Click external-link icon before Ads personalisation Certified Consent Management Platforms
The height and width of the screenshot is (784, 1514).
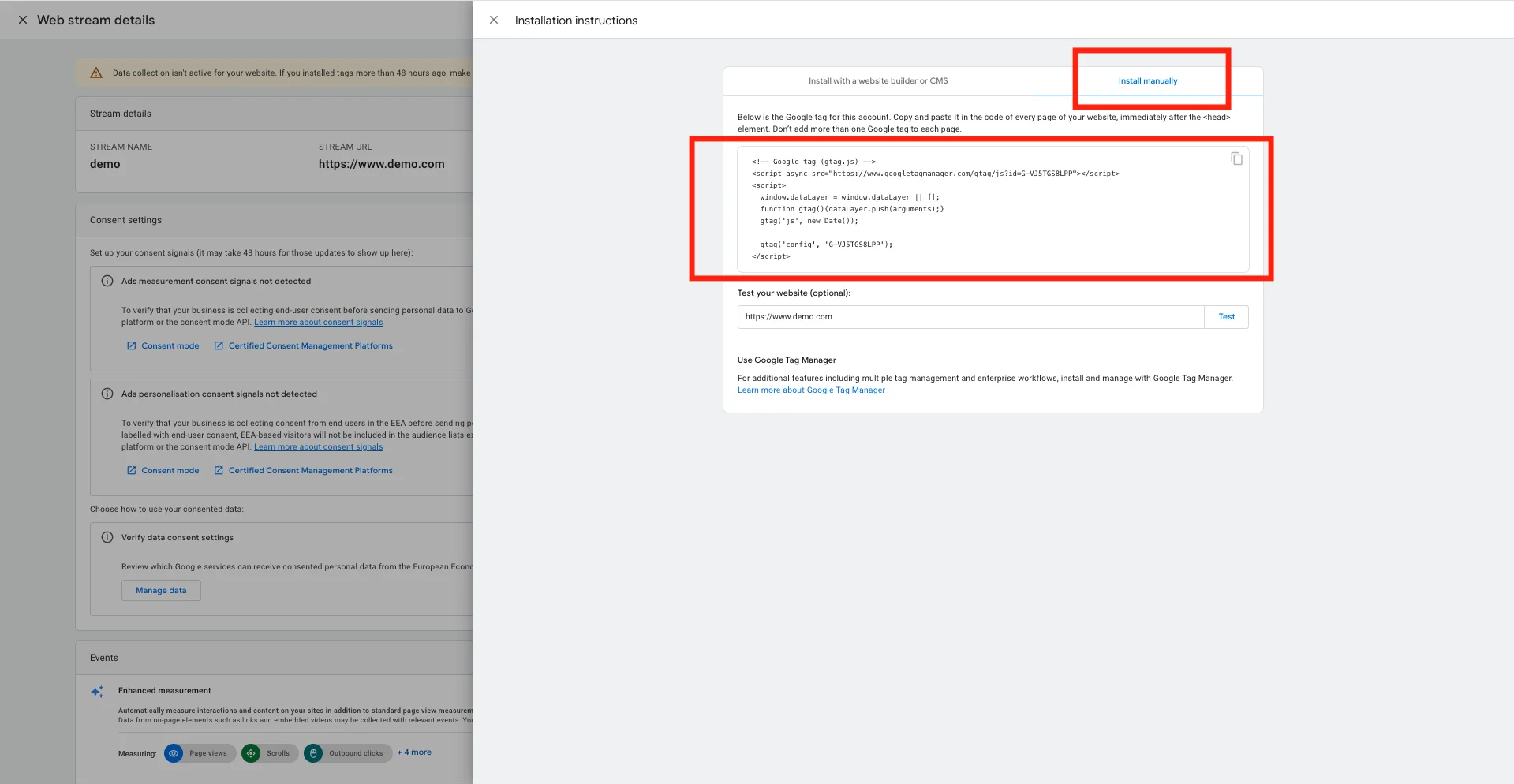pos(219,470)
